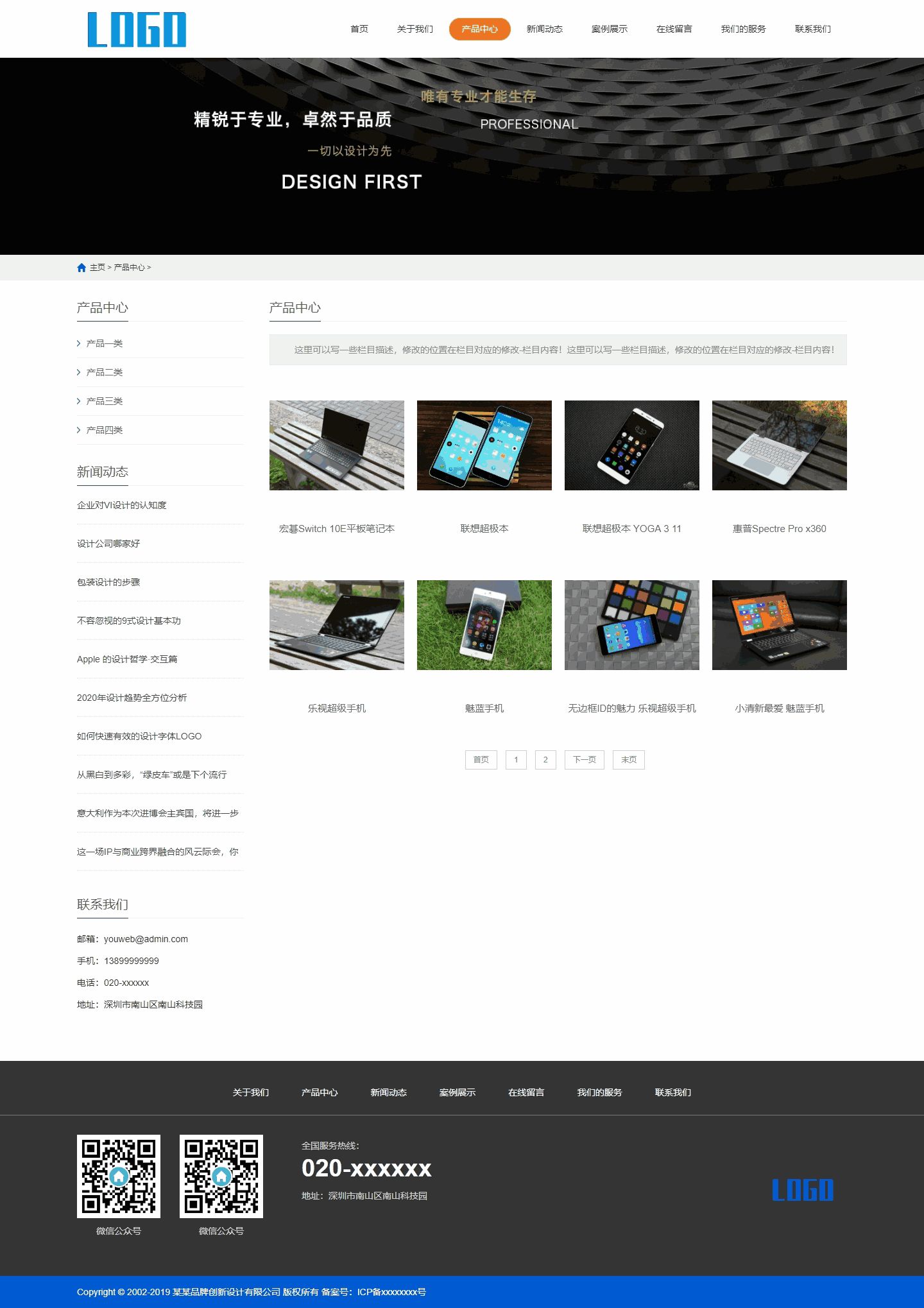Click the second WeChat QR code
The image size is (924, 1308).
coord(221,1176)
